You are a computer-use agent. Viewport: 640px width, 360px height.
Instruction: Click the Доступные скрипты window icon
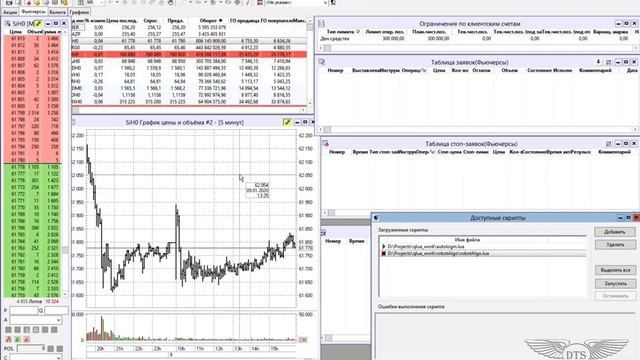pos(376,218)
